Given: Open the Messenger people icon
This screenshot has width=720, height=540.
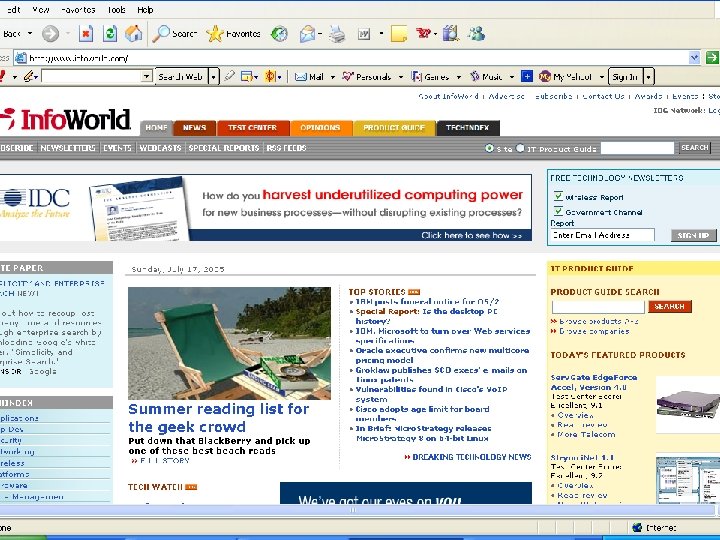Looking at the screenshot, I should tap(476, 34).
